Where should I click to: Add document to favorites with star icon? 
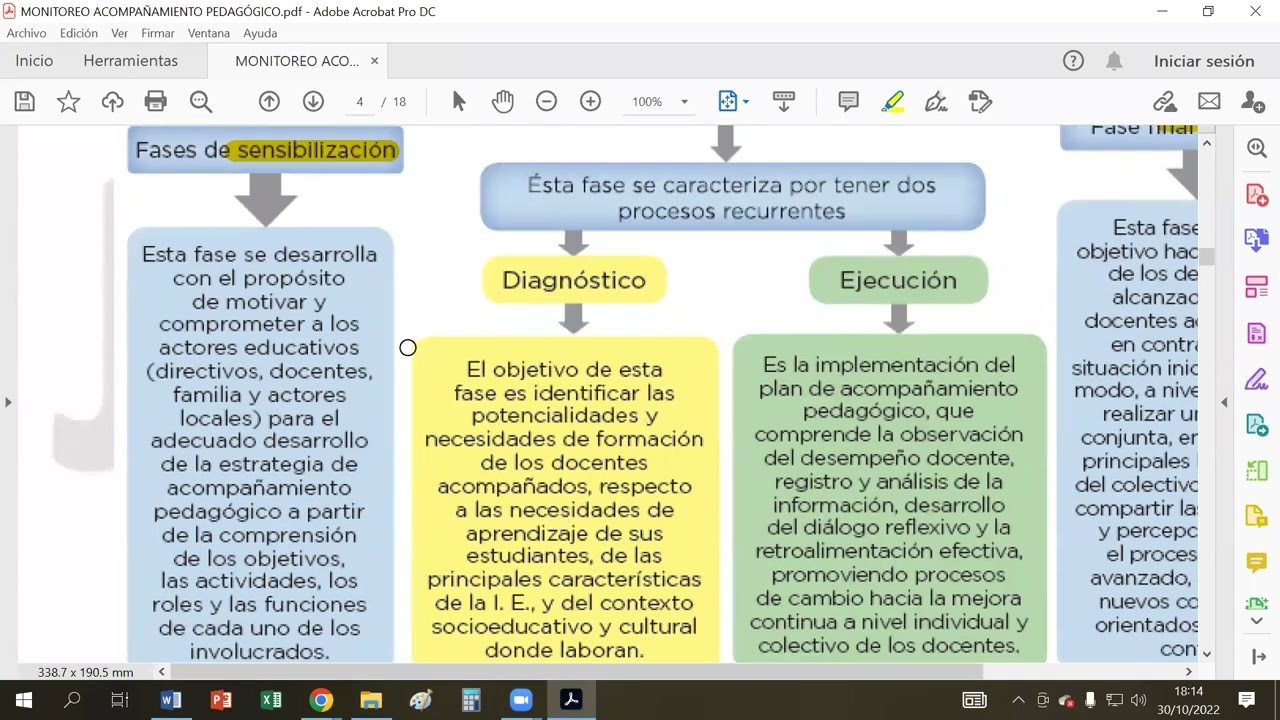point(68,101)
